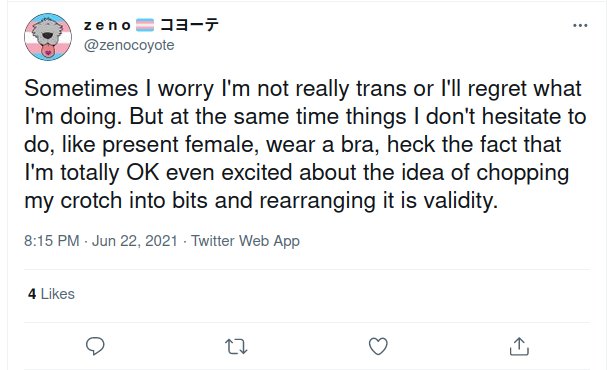Click the bold likes count number 4
Screen dimensions: 607x370
pyautogui.click(x=32, y=294)
